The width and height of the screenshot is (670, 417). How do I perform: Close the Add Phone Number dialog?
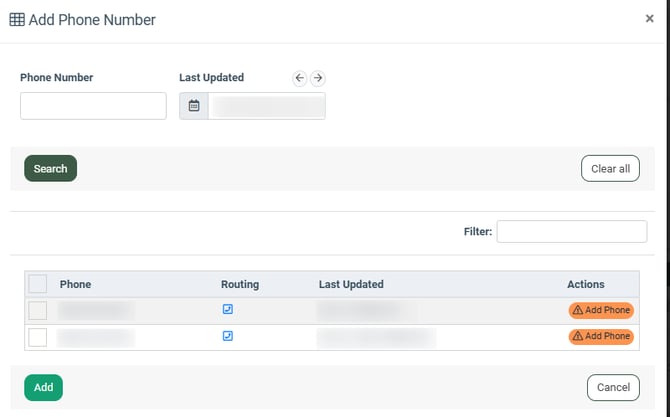coord(649,19)
